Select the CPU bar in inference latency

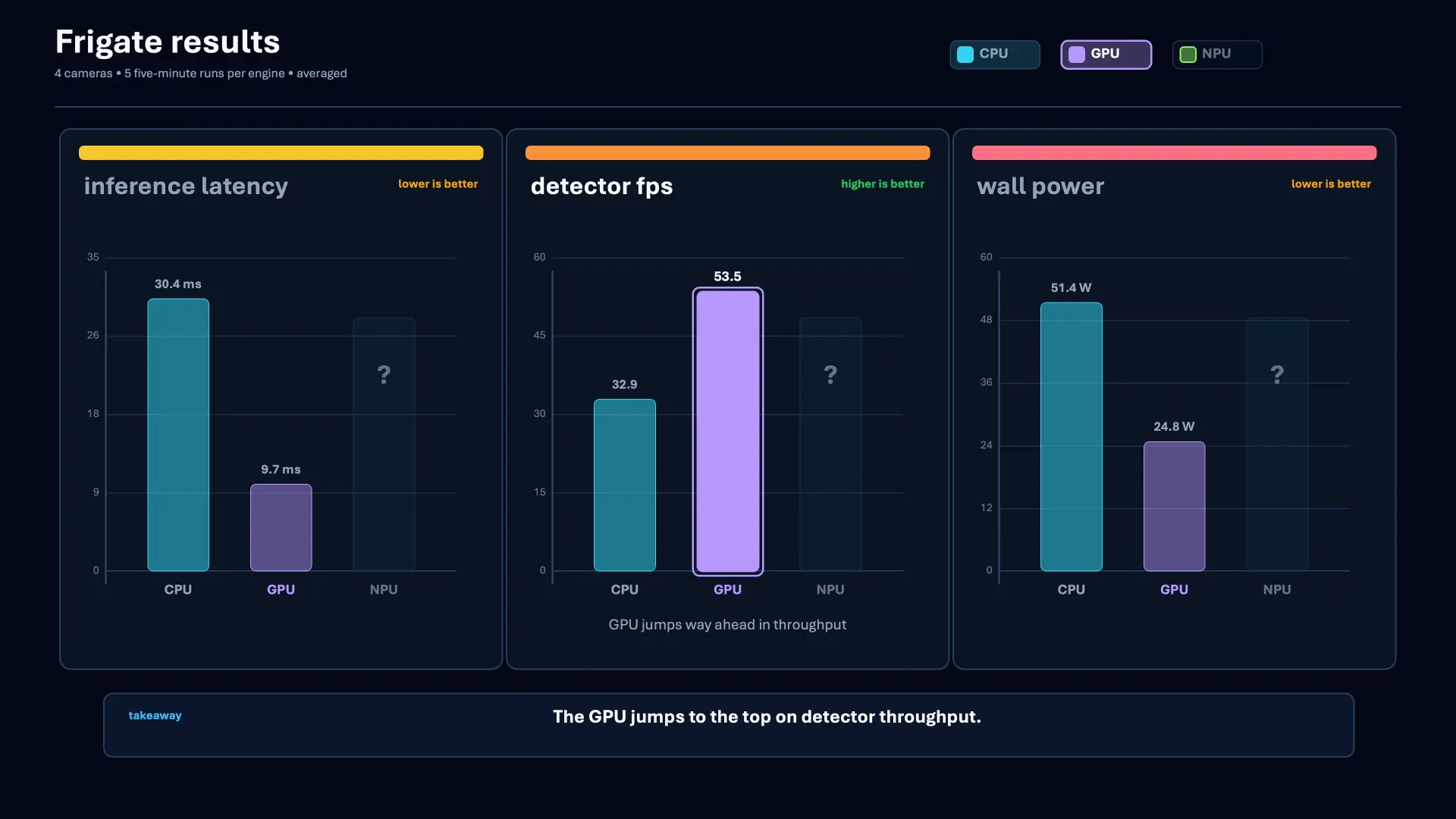(178, 435)
